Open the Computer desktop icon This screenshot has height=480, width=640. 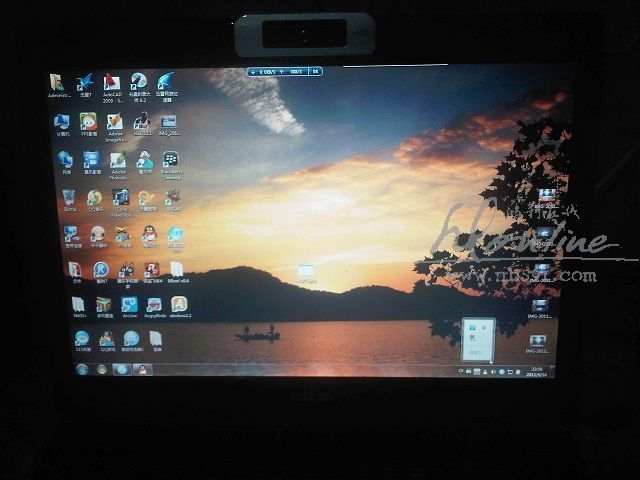tap(62, 123)
